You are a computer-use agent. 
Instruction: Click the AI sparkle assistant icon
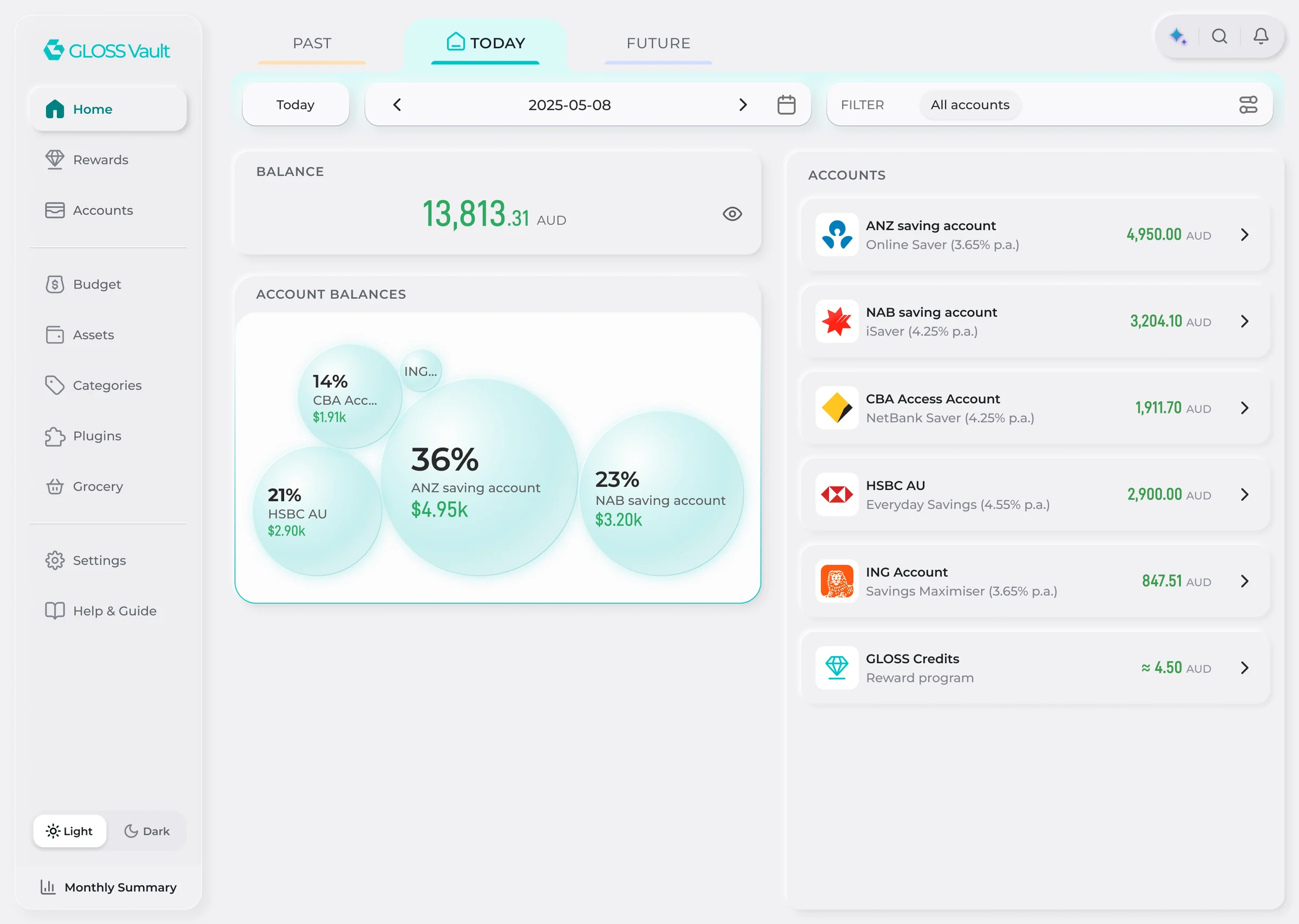point(1178,37)
